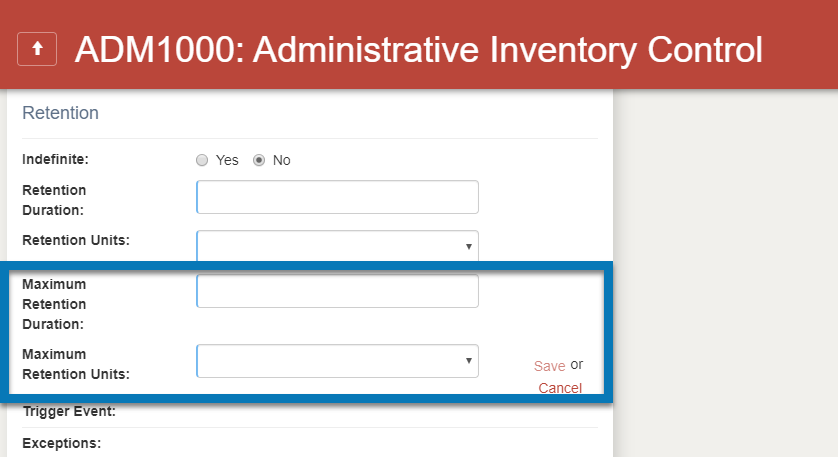
Task: Click the Retention section heading
Action: click(60, 113)
